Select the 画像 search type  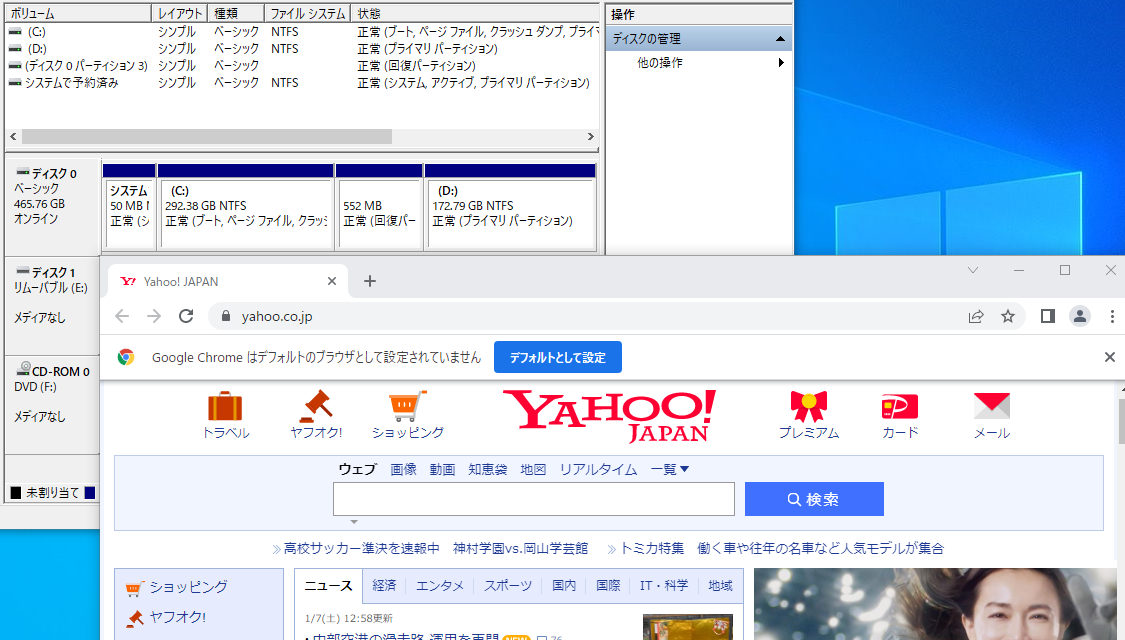point(403,469)
